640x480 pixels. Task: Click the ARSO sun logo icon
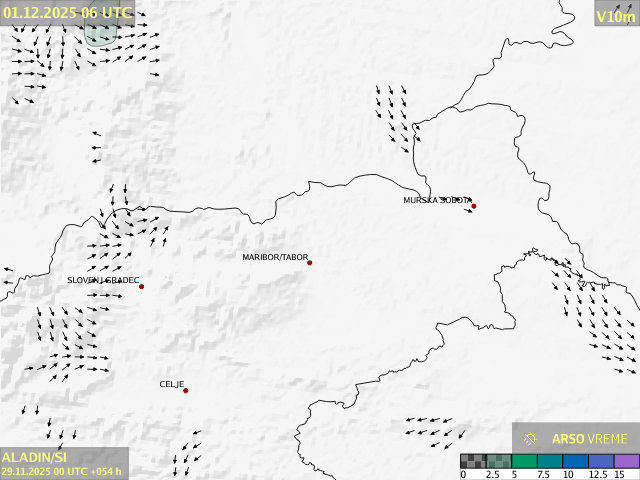531,439
